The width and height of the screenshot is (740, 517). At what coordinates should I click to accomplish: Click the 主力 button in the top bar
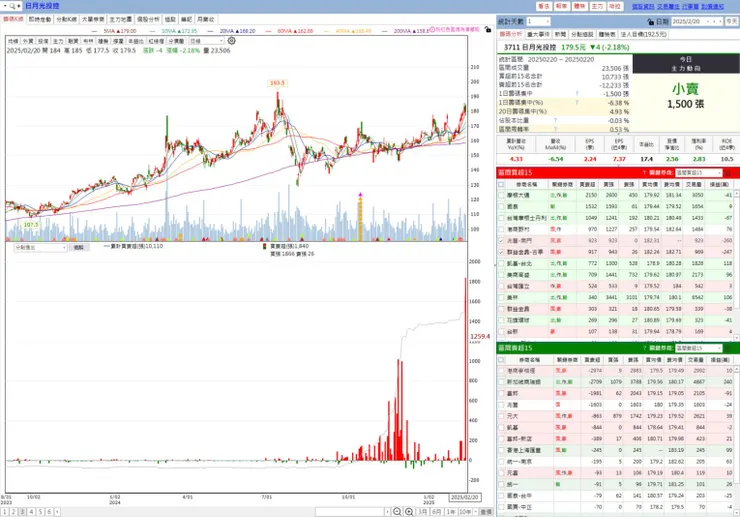pyautogui.click(x=597, y=6)
